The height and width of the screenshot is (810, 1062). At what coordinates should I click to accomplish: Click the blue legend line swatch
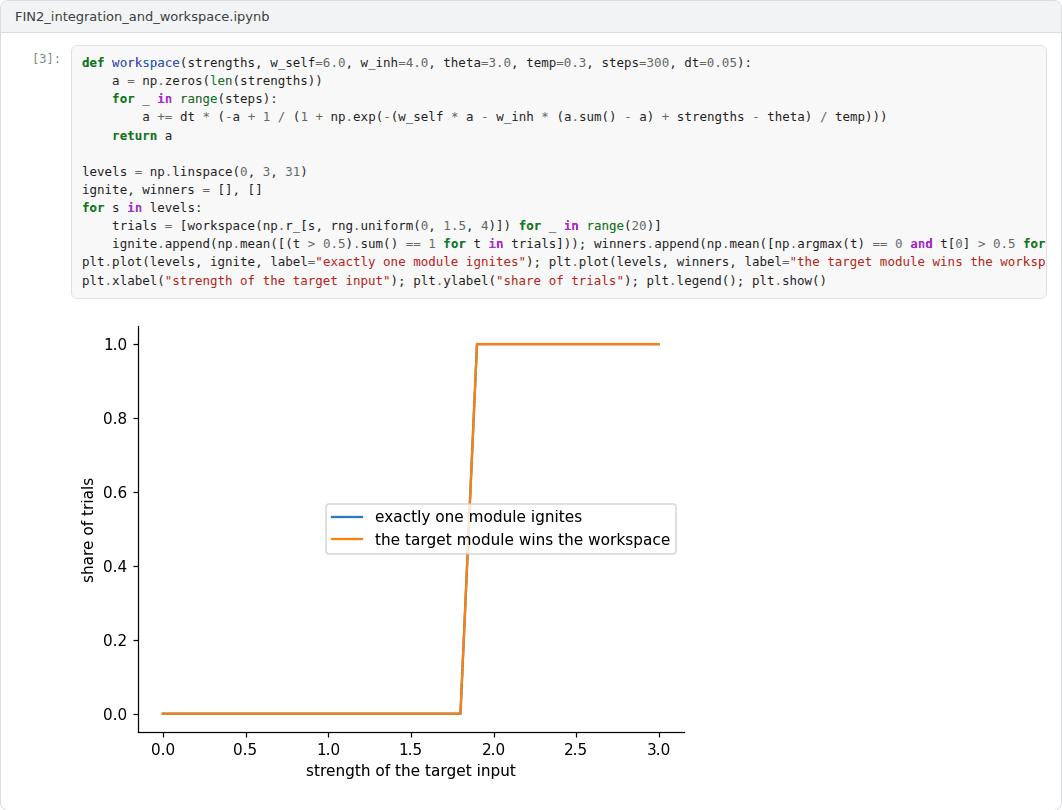[x=347, y=517]
